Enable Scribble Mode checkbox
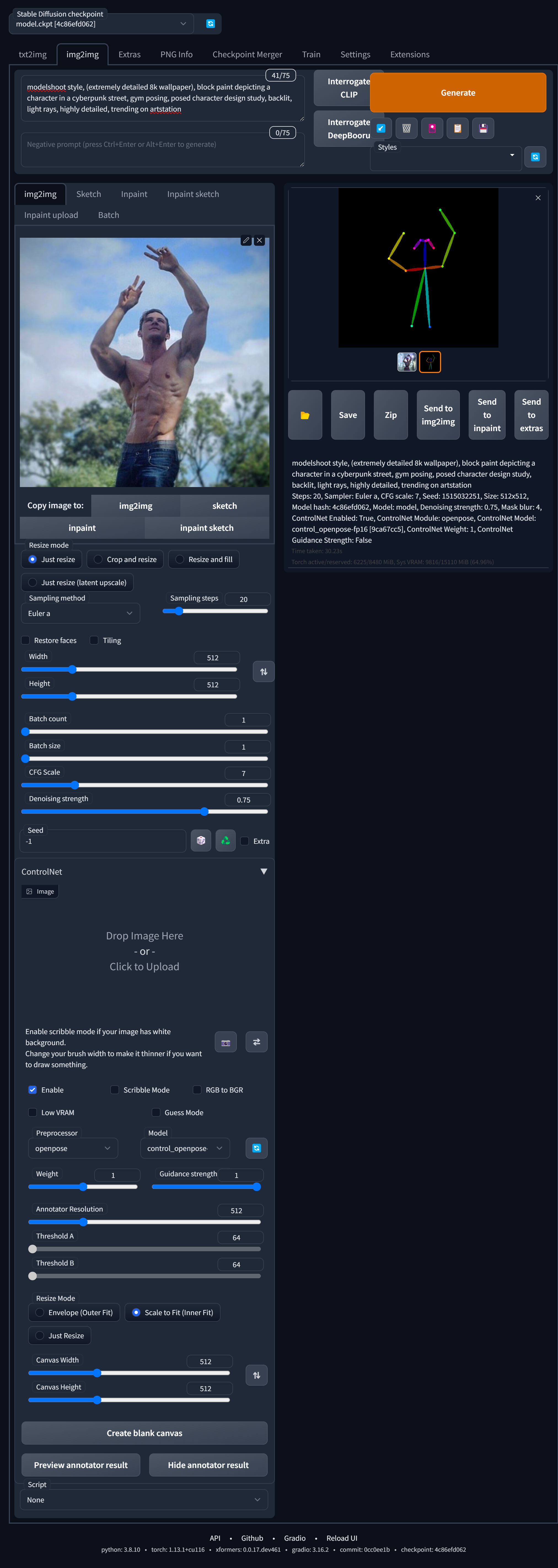Image resolution: width=558 pixels, height=1568 pixels. 114,1090
